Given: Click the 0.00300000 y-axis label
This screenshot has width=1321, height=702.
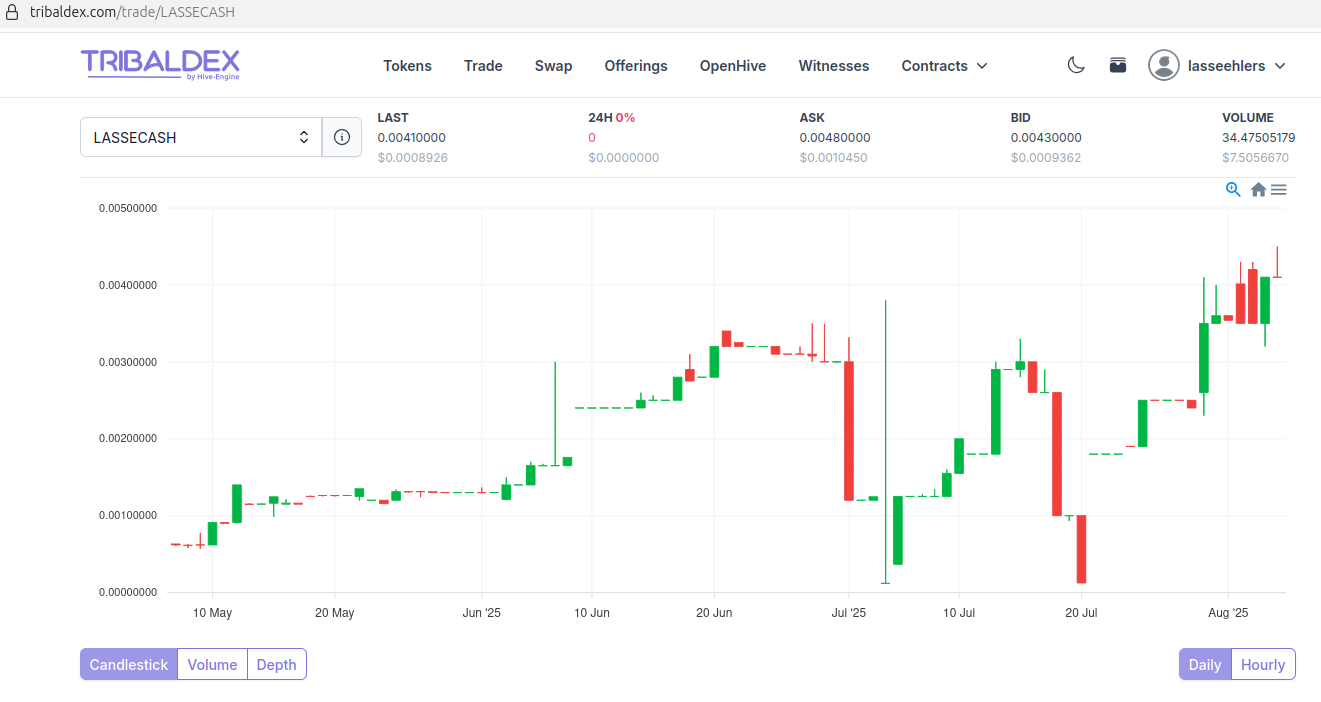Looking at the screenshot, I should (128, 362).
